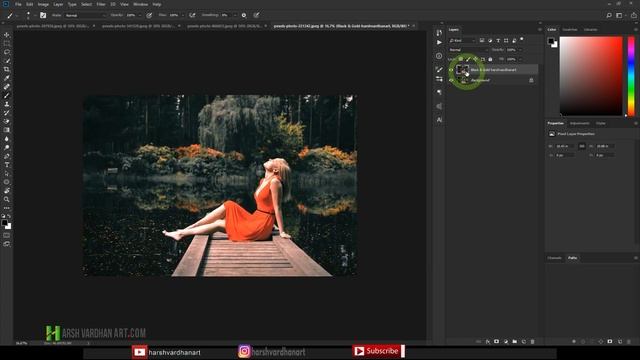Image resolution: width=640 pixels, height=360 pixels.
Task: Toggle airbrush build-up in options bar
Action: (x=192, y=15)
